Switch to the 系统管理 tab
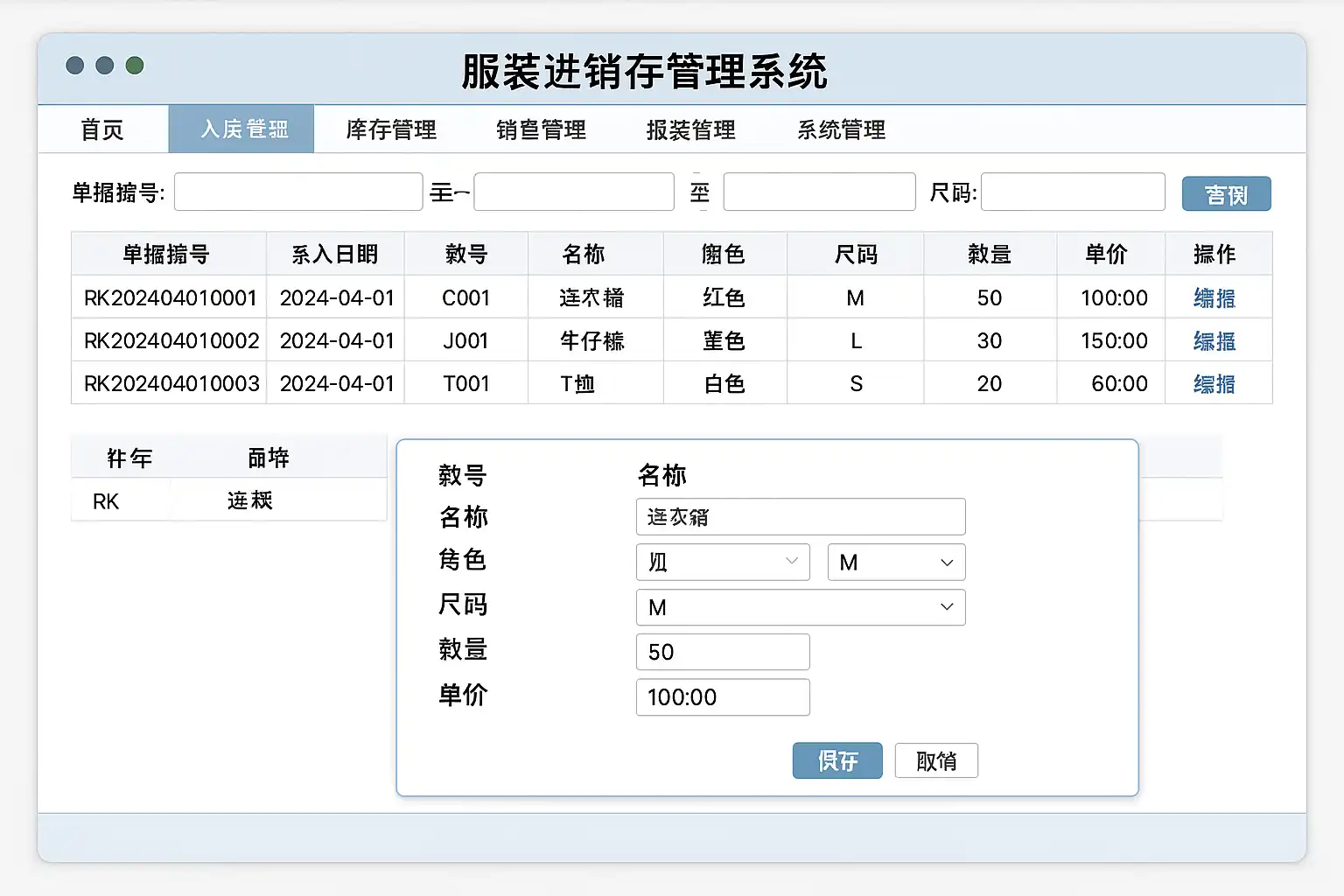 841,129
